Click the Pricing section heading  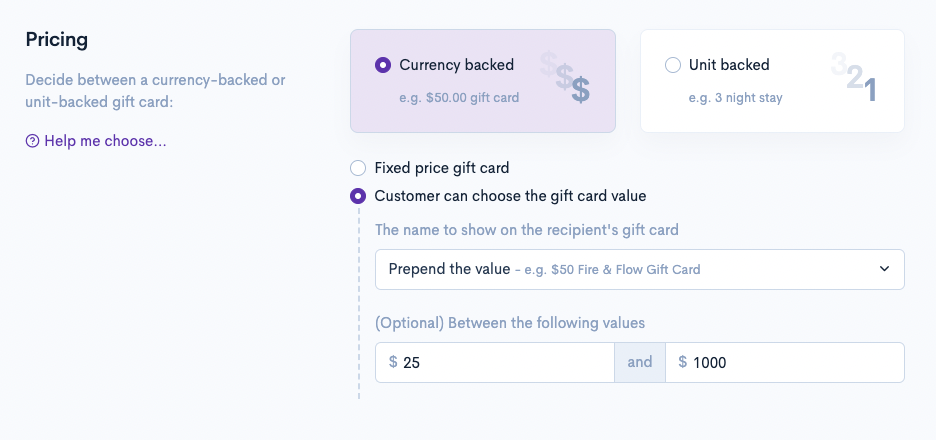tap(57, 40)
